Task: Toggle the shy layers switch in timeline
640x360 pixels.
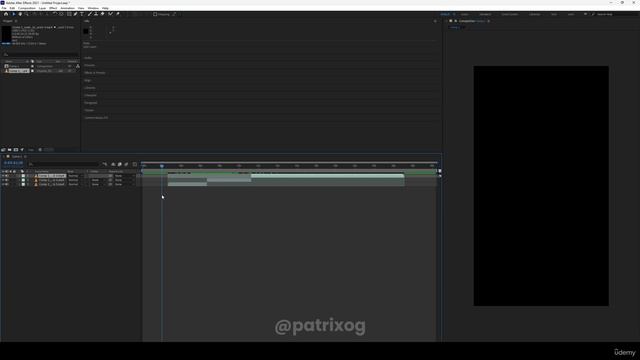Action: tap(113, 164)
